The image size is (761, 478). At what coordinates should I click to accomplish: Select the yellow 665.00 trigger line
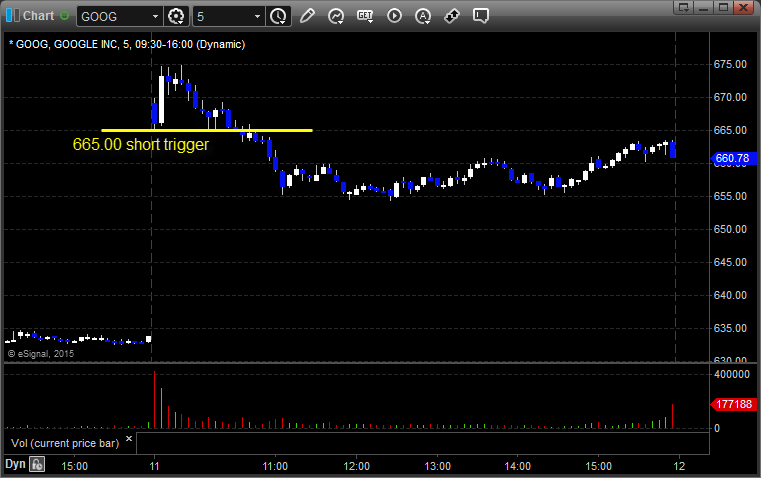click(x=207, y=130)
